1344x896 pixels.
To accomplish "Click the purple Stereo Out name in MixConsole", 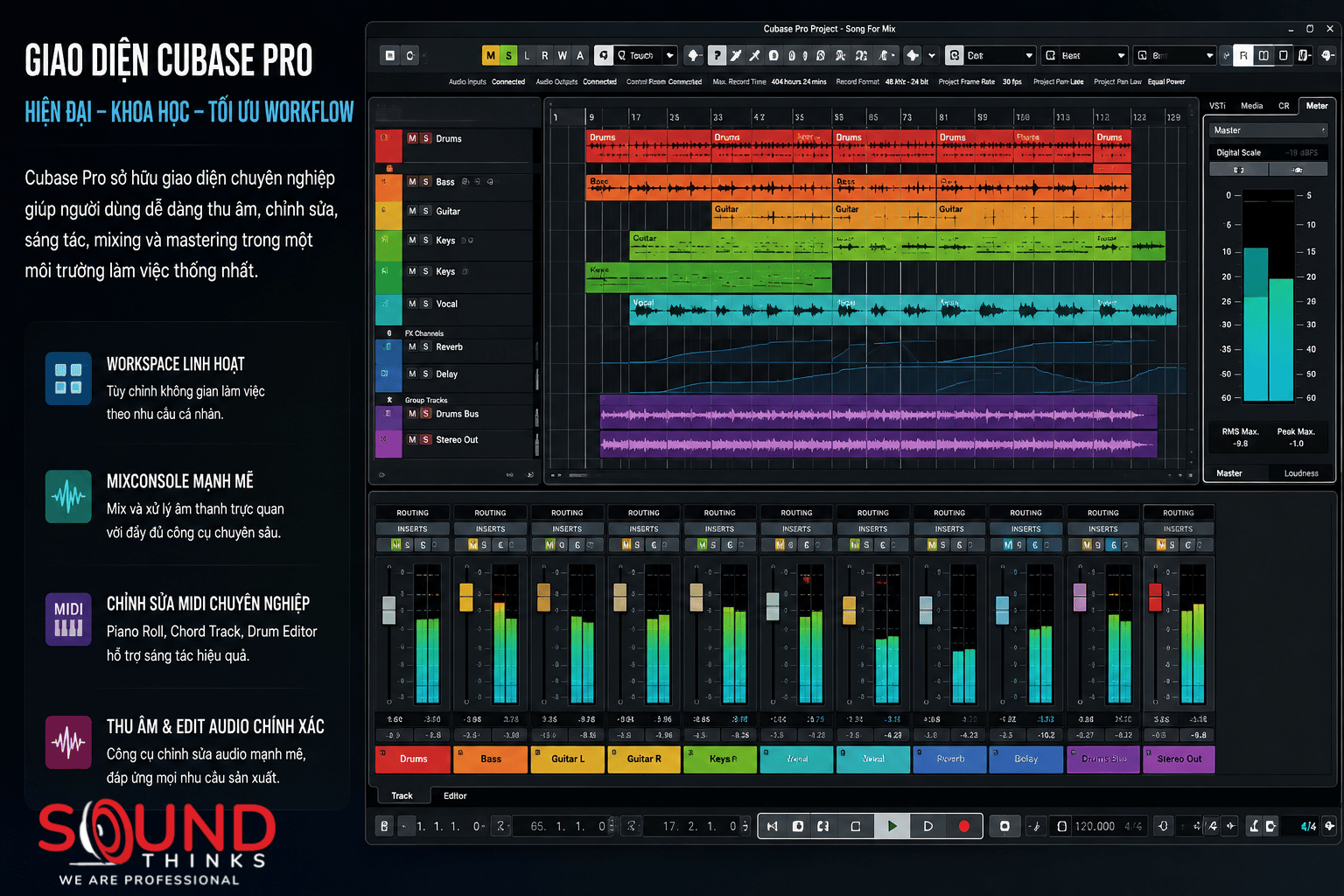I will click(1179, 759).
